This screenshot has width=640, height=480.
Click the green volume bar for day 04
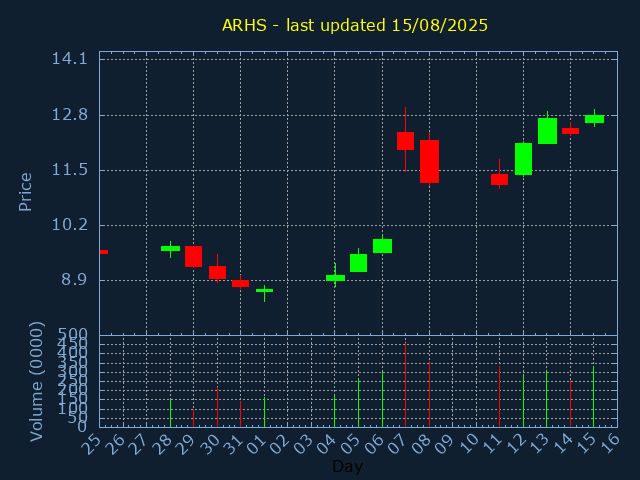click(335, 411)
